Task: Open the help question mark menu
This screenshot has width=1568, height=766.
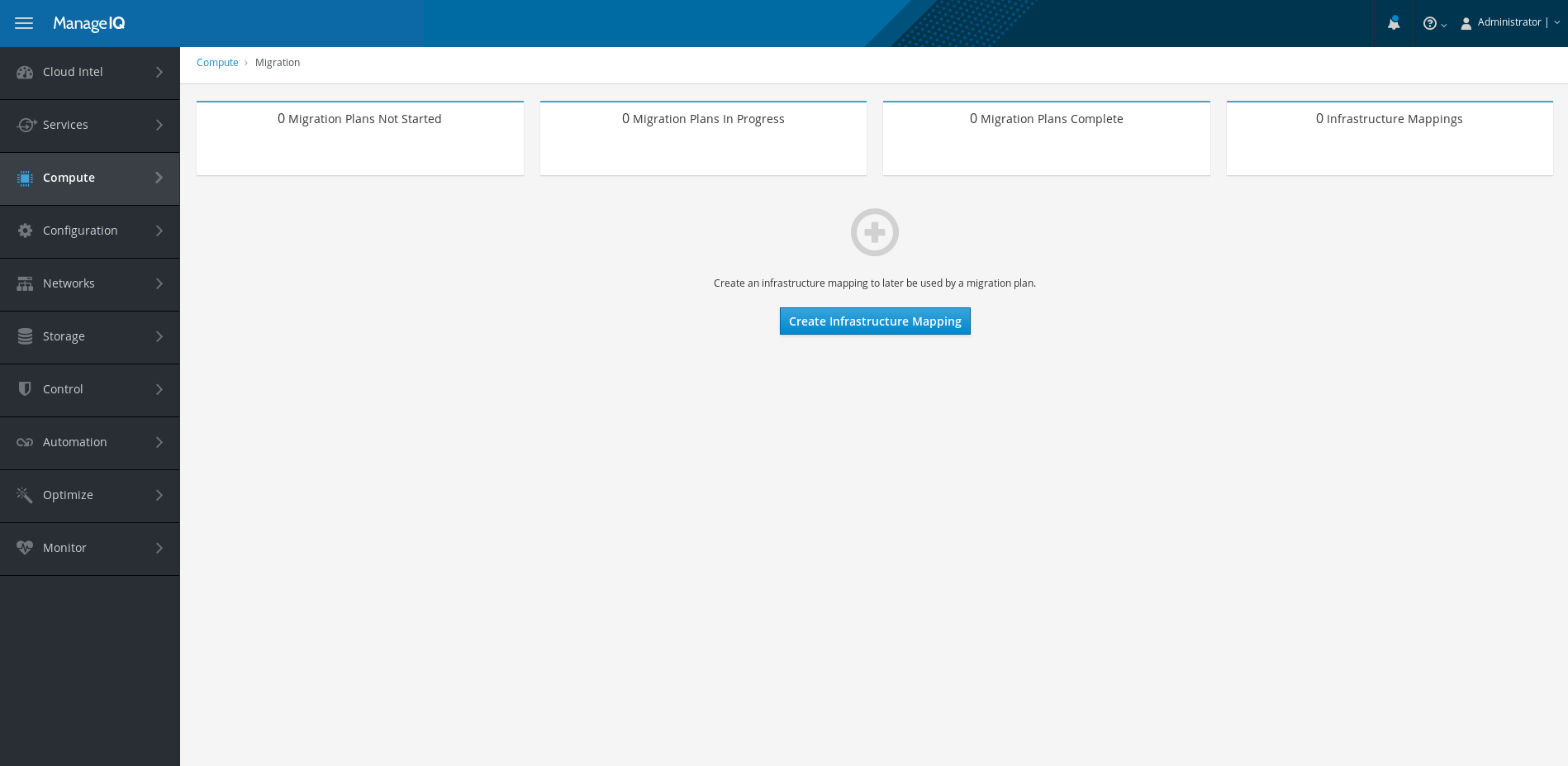Action: pos(1433,23)
